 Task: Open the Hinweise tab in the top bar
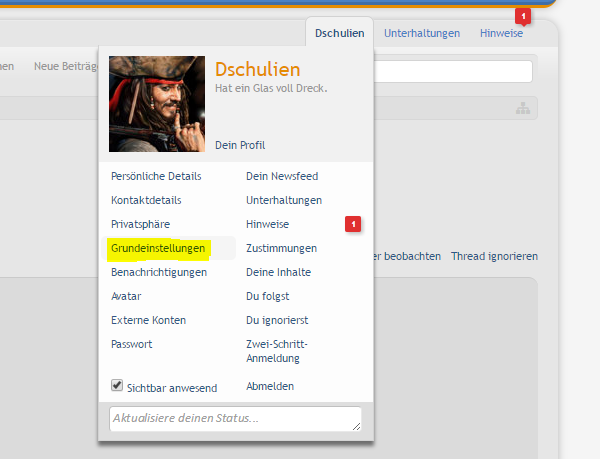[501, 33]
